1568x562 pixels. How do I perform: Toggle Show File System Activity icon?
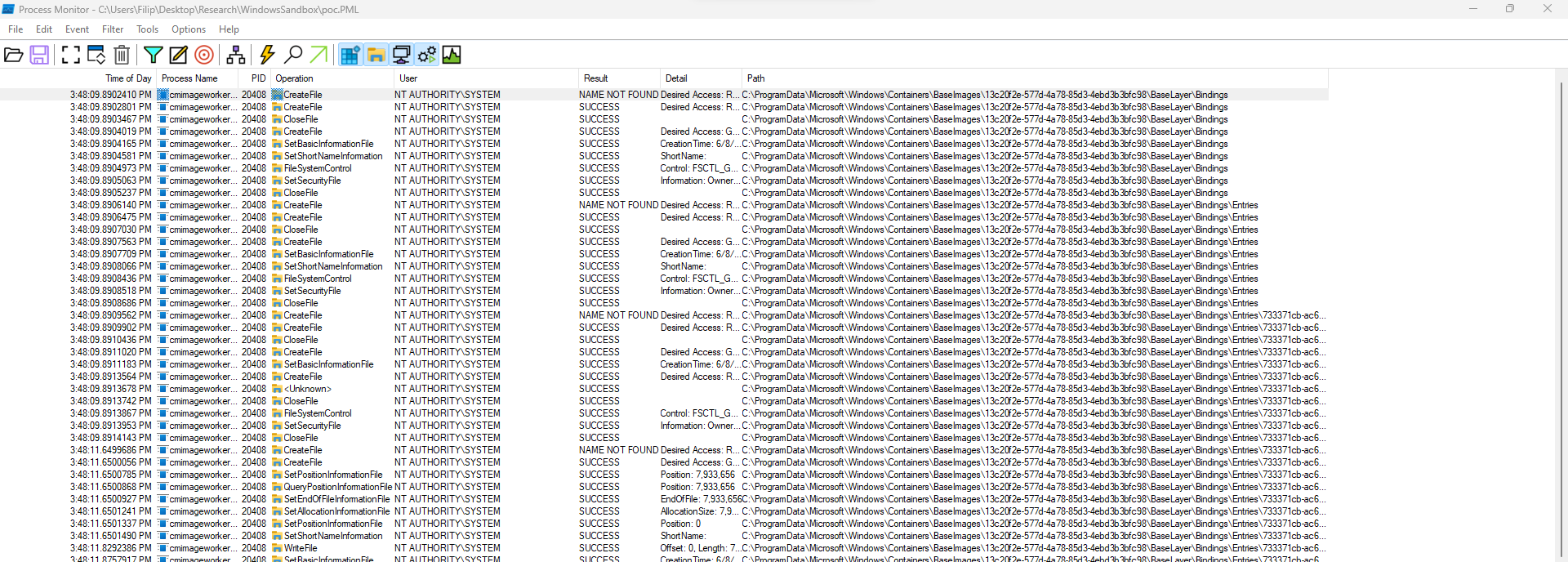(x=376, y=55)
